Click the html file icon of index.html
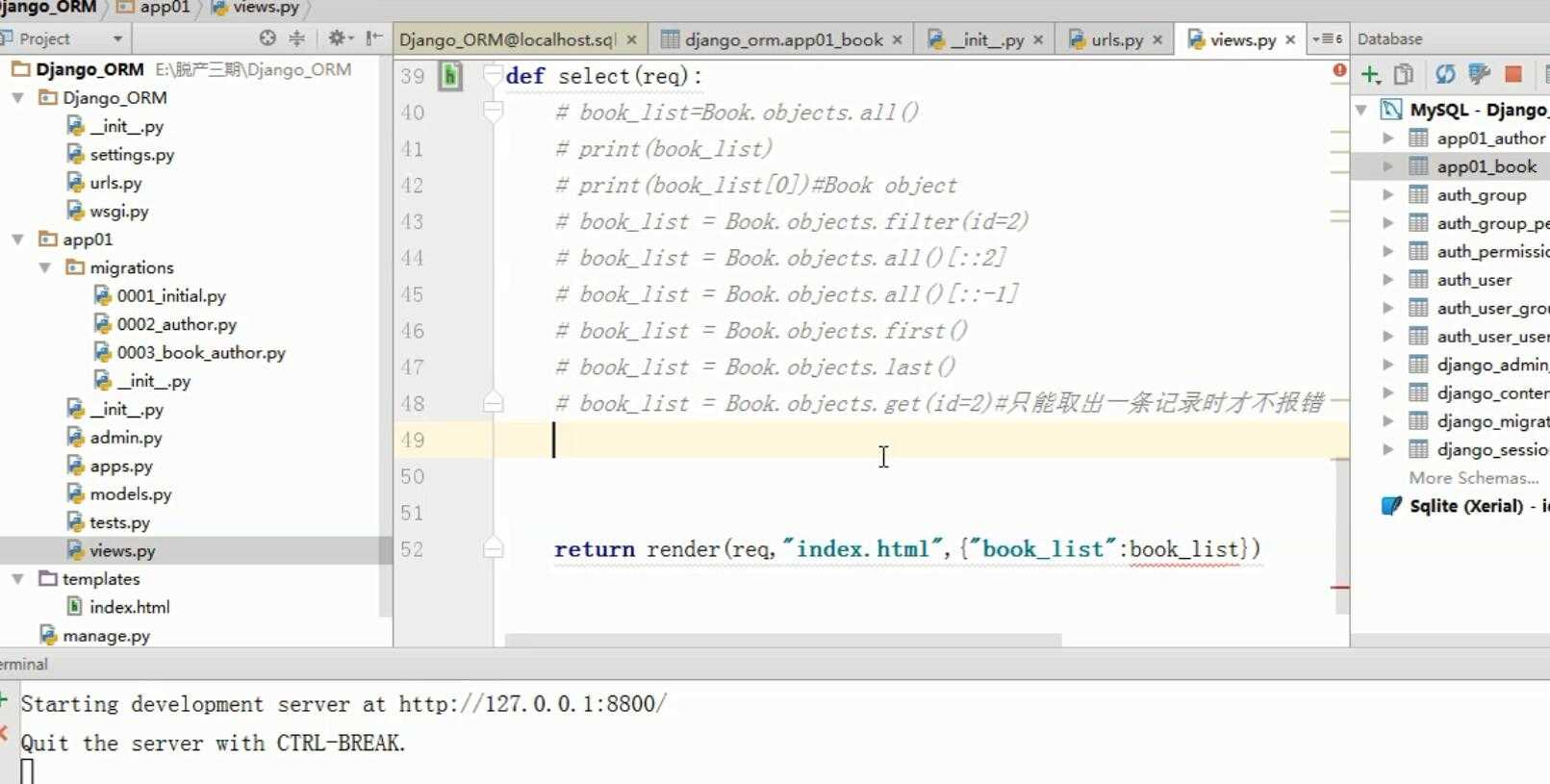Viewport: 1550px width, 784px height. [x=74, y=607]
